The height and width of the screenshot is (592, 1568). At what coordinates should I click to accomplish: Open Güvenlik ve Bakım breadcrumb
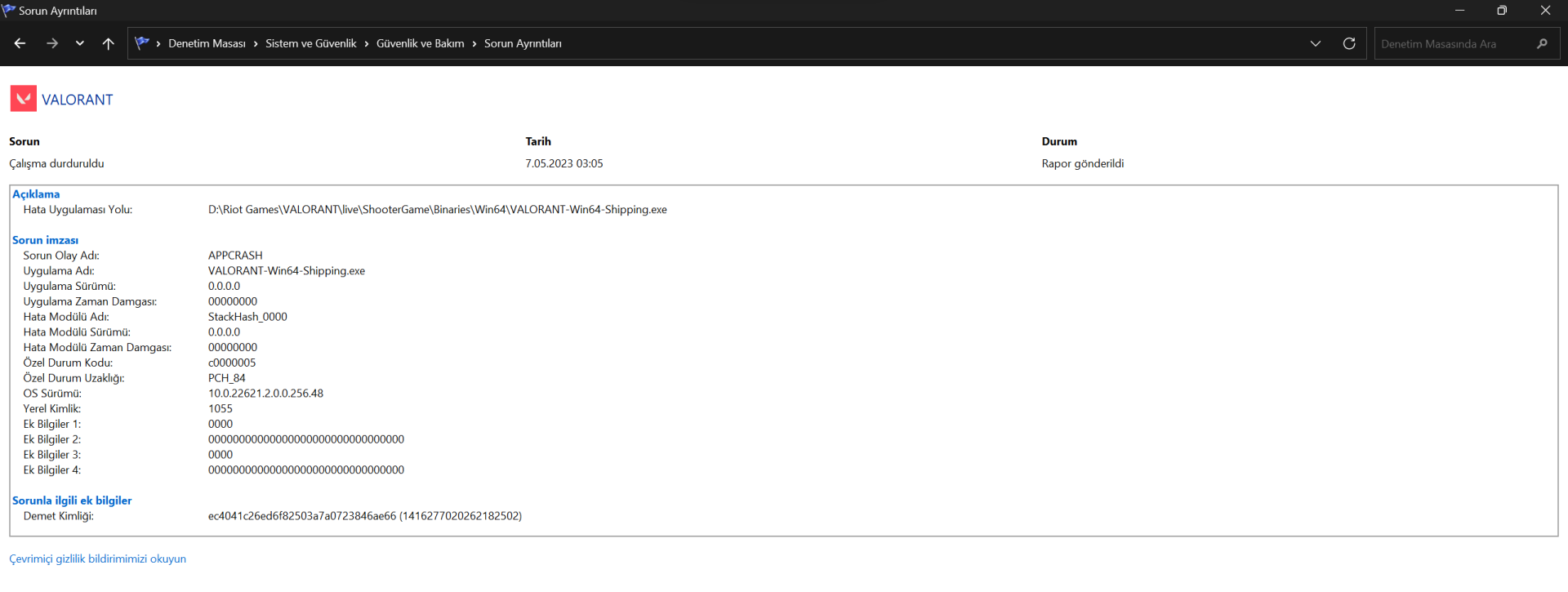click(x=420, y=43)
